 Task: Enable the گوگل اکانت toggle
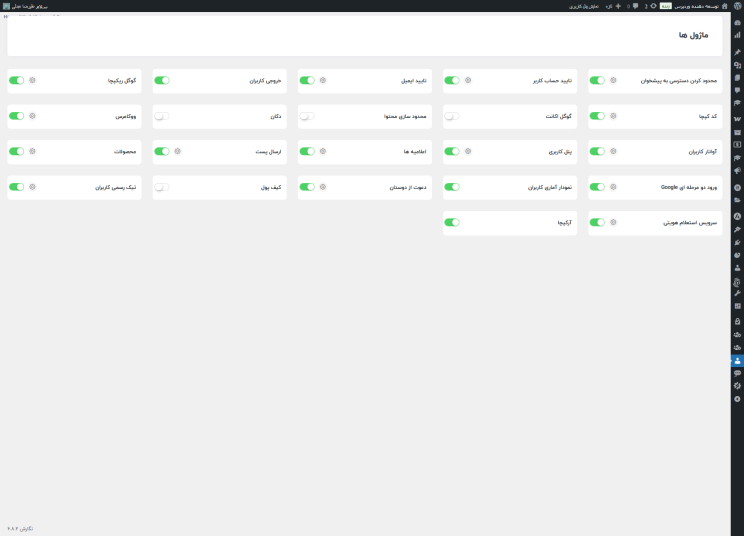[452, 116]
